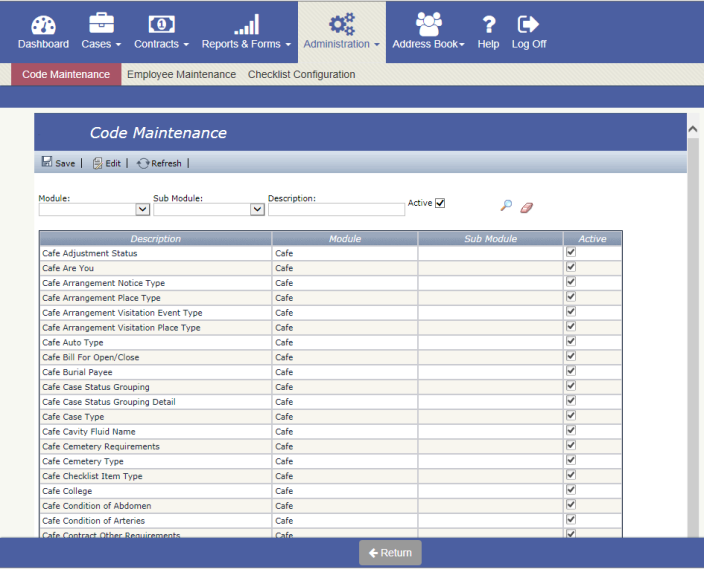Screen dimensions: 704x569
Task: Toggle Active for Cafe College
Action: (x=571, y=490)
